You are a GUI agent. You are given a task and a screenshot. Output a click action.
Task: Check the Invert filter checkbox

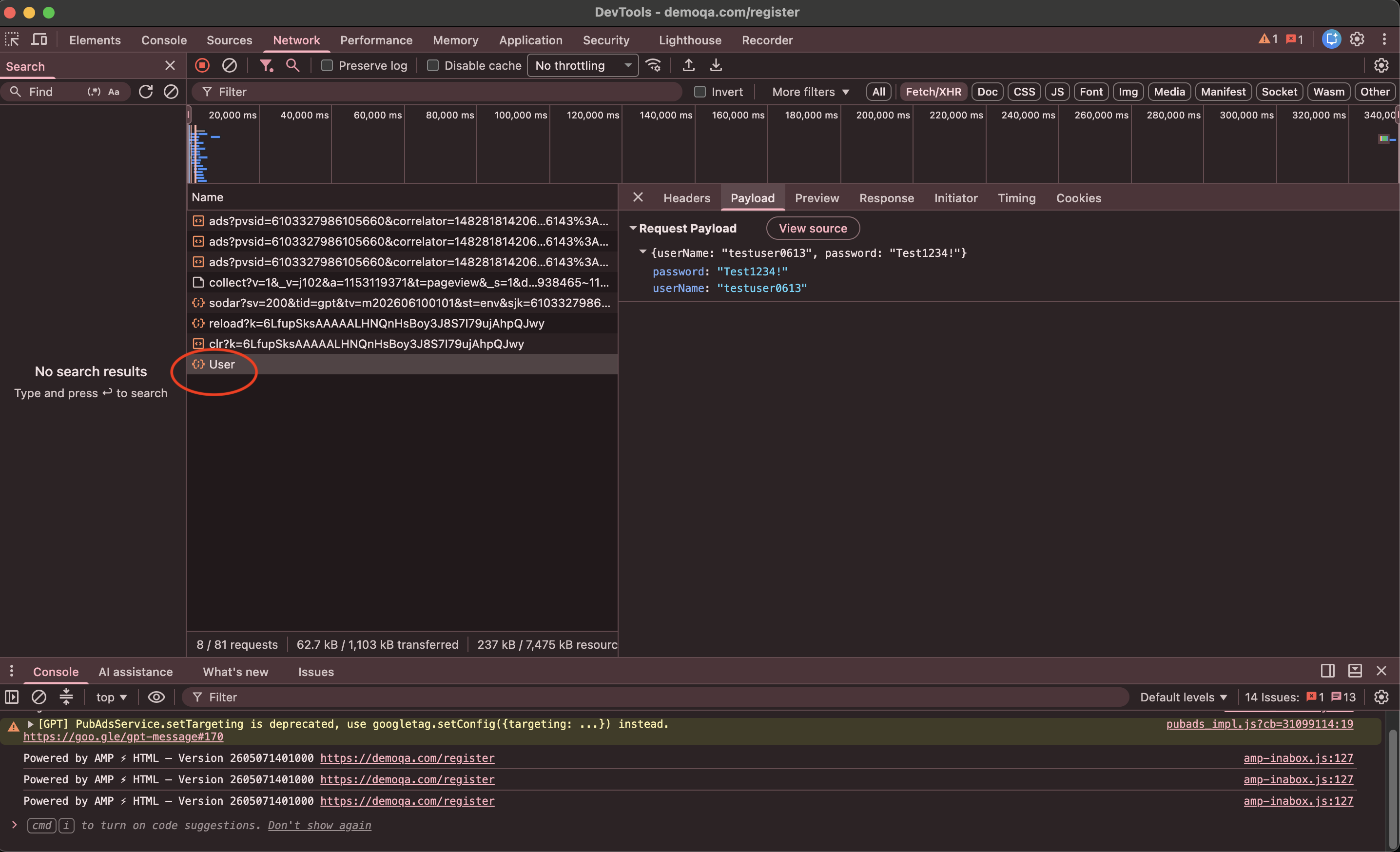(x=700, y=92)
